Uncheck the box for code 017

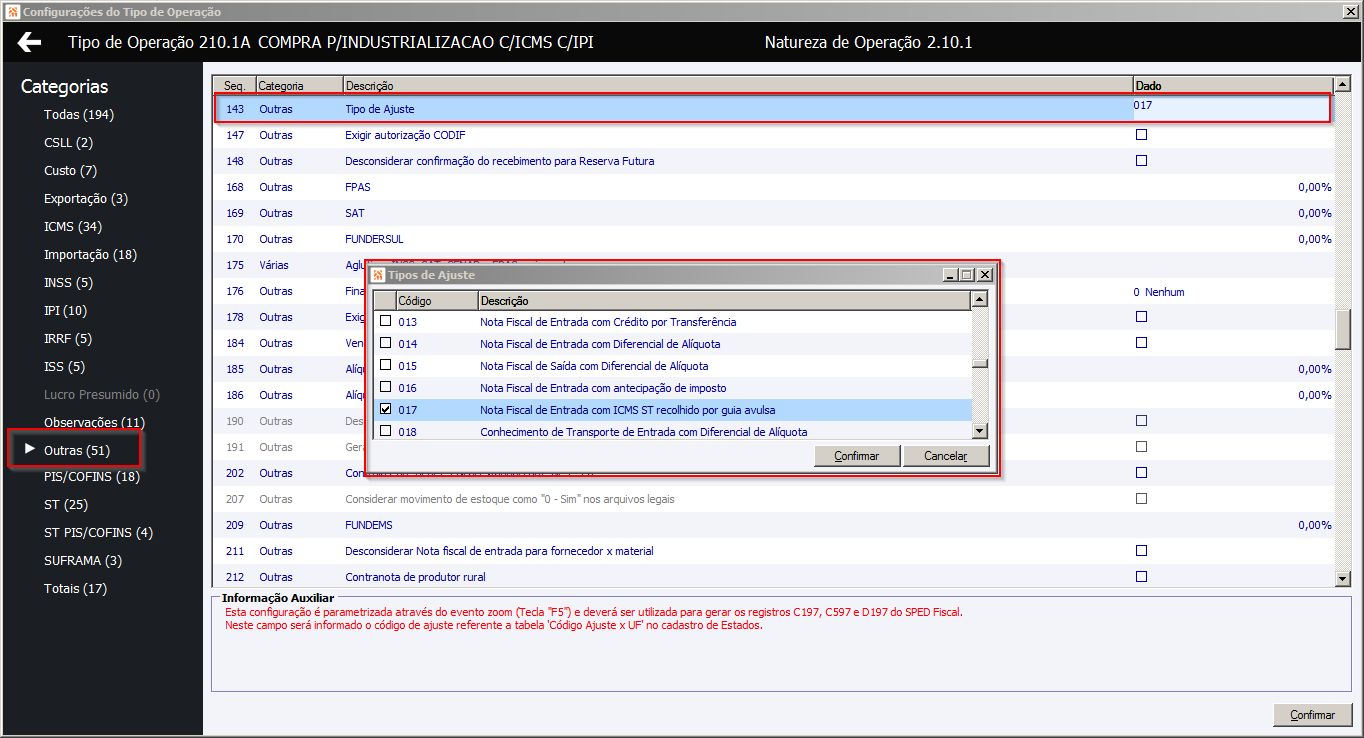(385, 409)
